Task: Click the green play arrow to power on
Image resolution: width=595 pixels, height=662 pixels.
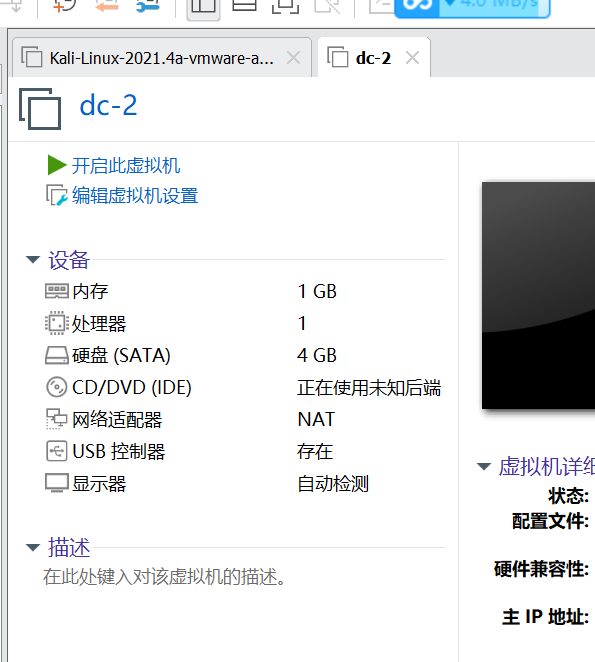Action: (x=57, y=165)
